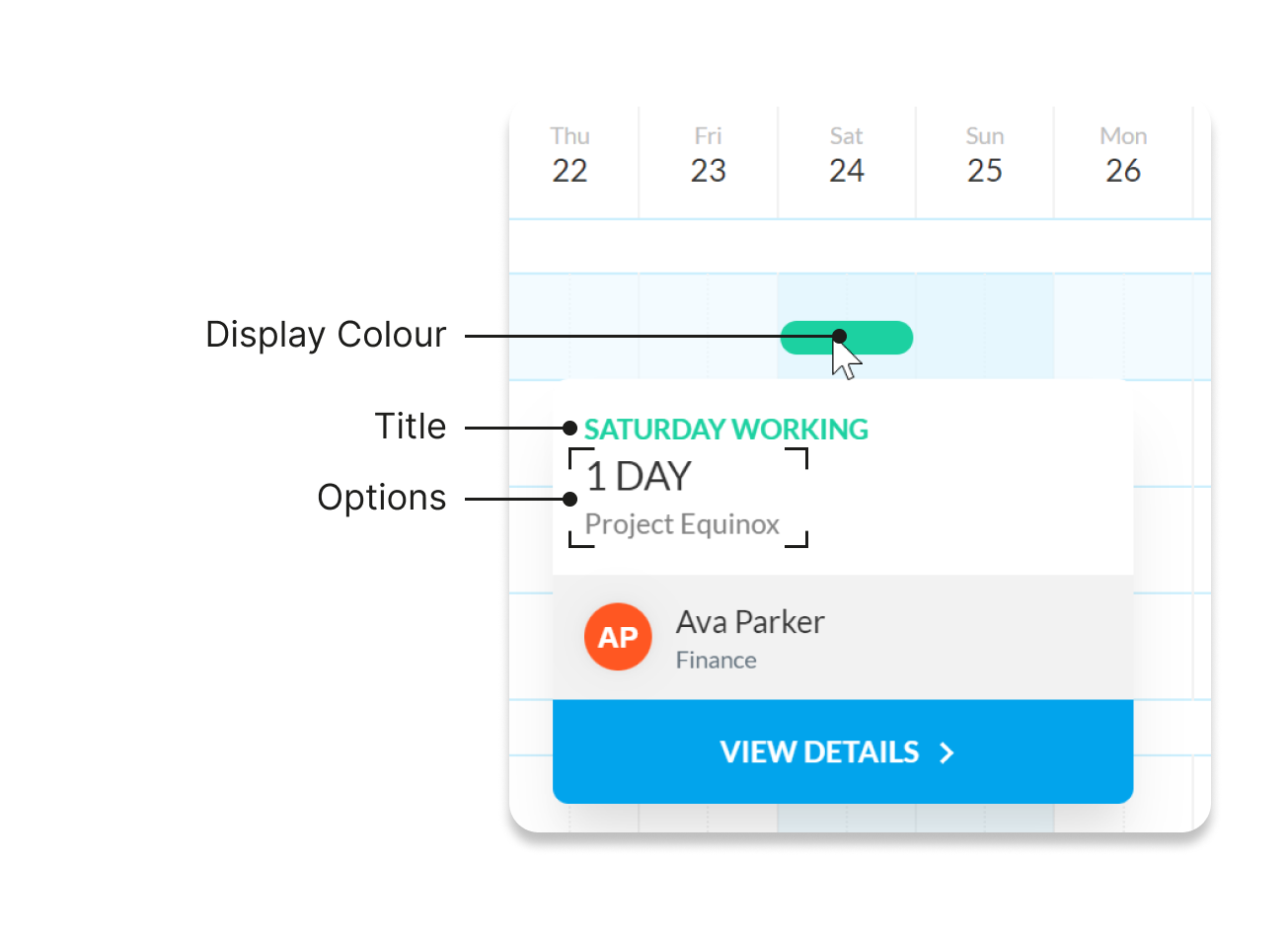Click the dot marker at Title callout

pyautogui.click(x=569, y=428)
